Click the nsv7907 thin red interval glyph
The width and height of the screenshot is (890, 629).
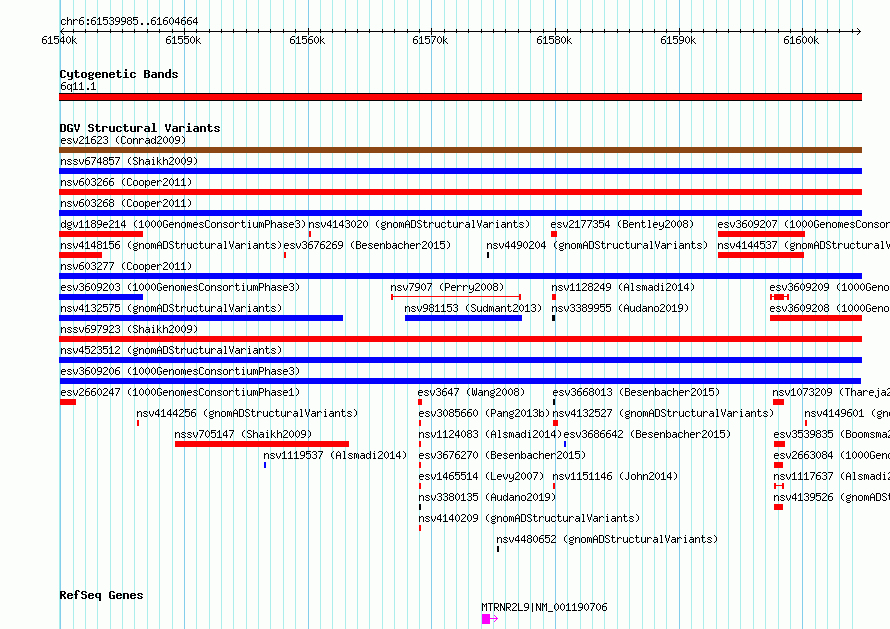[456, 297]
